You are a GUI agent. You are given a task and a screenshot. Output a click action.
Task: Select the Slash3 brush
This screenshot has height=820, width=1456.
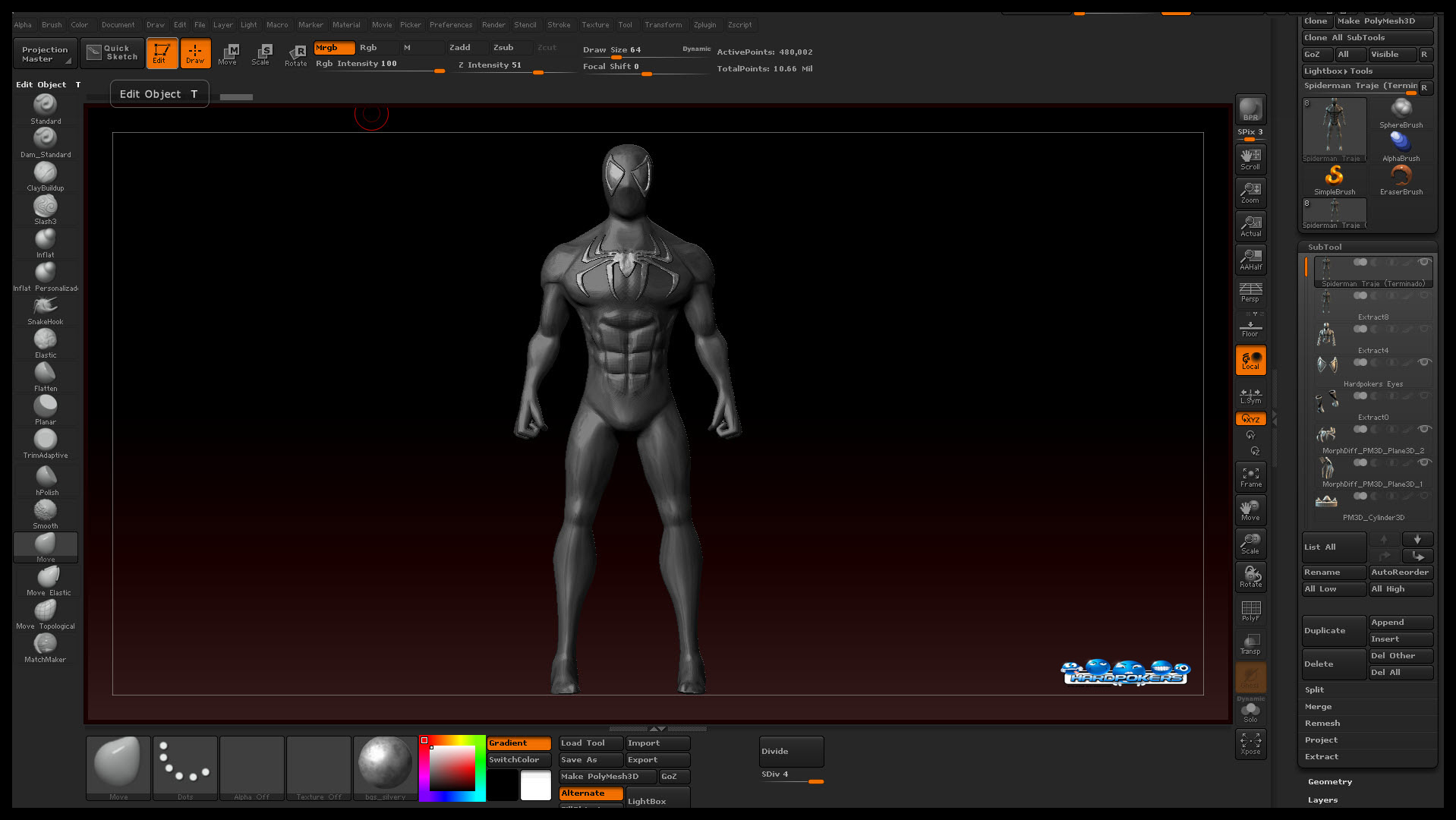coord(46,210)
